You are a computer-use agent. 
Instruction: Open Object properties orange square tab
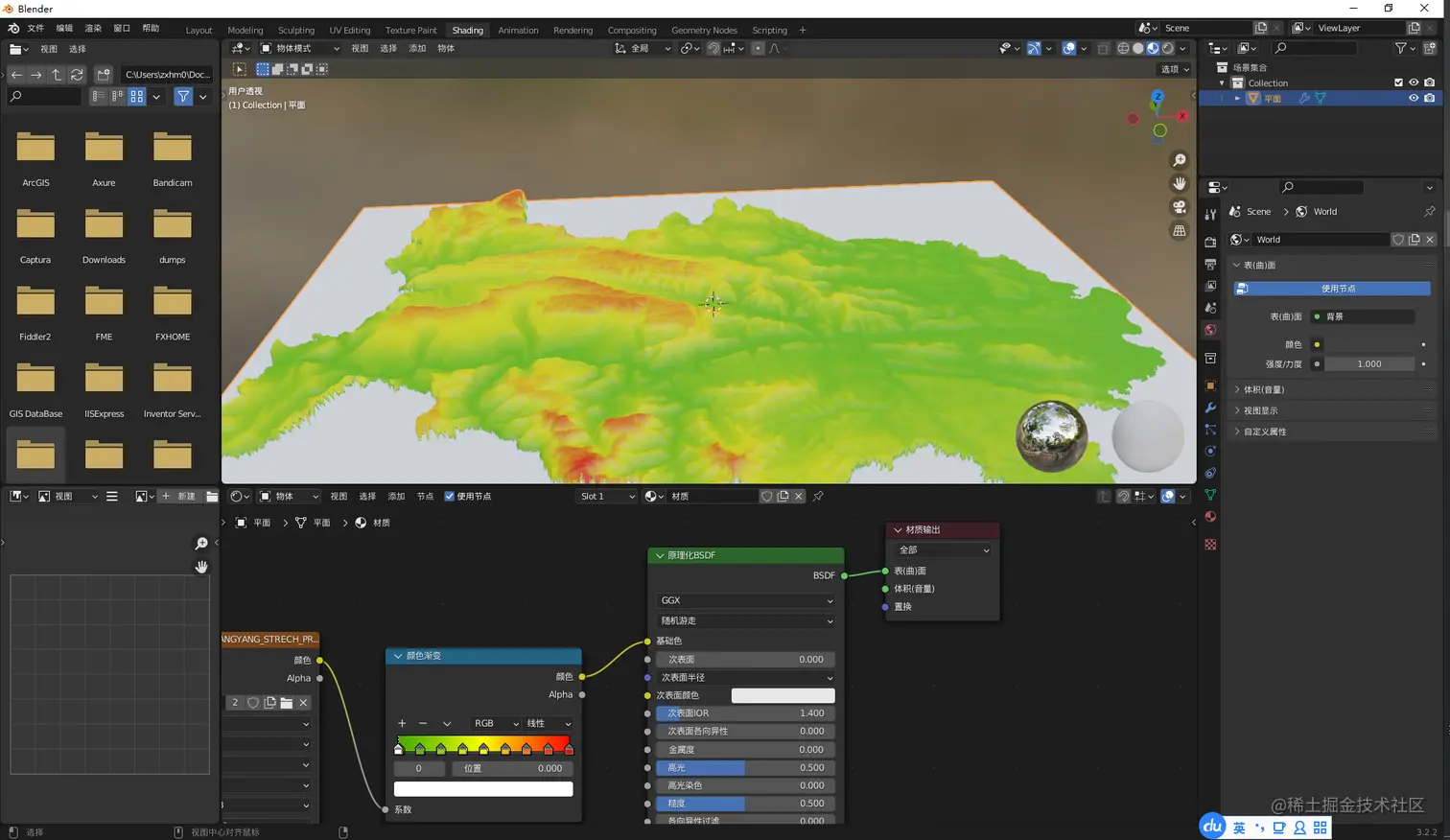(x=1210, y=385)
